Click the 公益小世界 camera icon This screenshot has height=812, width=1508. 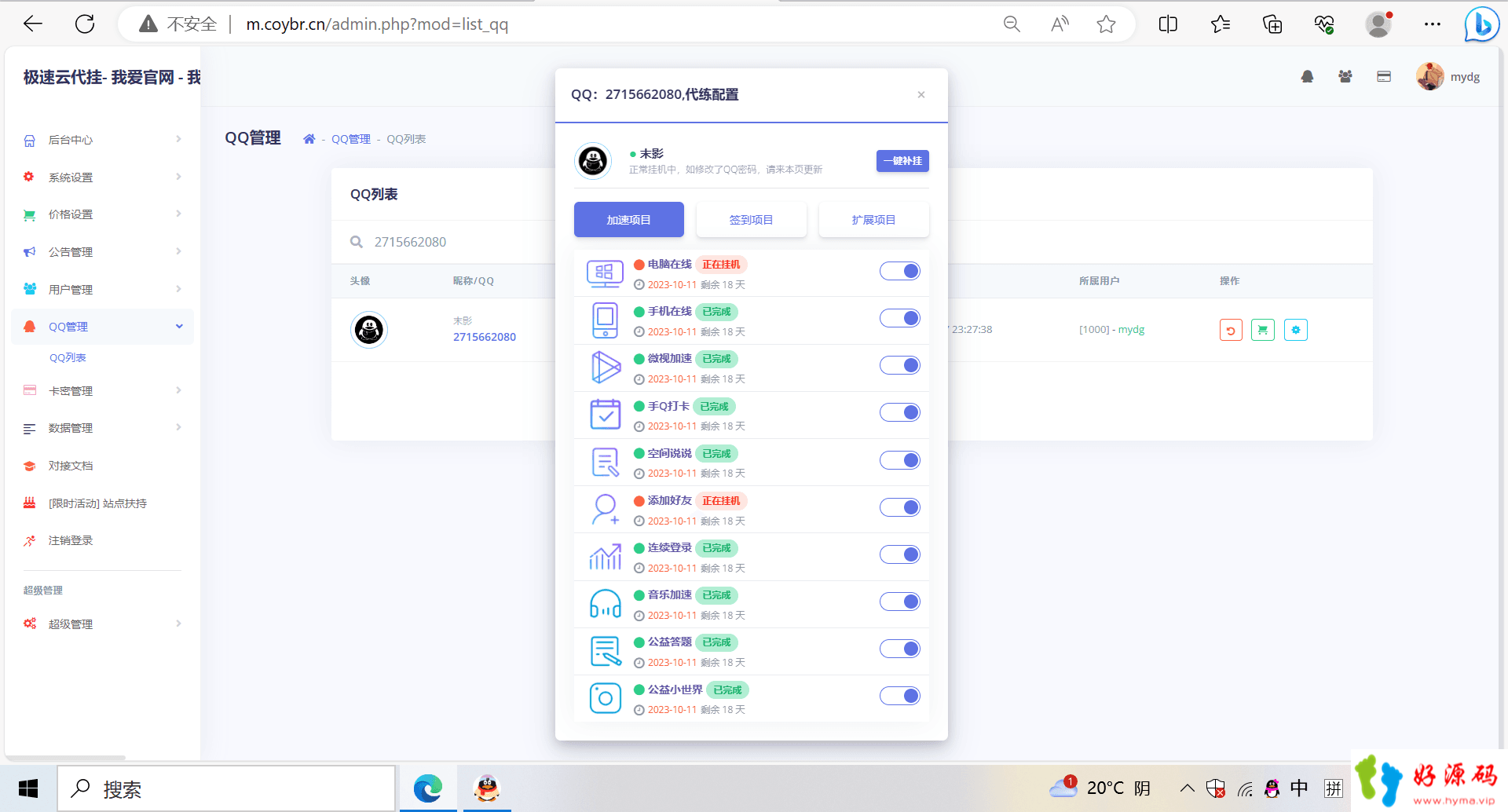(x=606, y=697)
